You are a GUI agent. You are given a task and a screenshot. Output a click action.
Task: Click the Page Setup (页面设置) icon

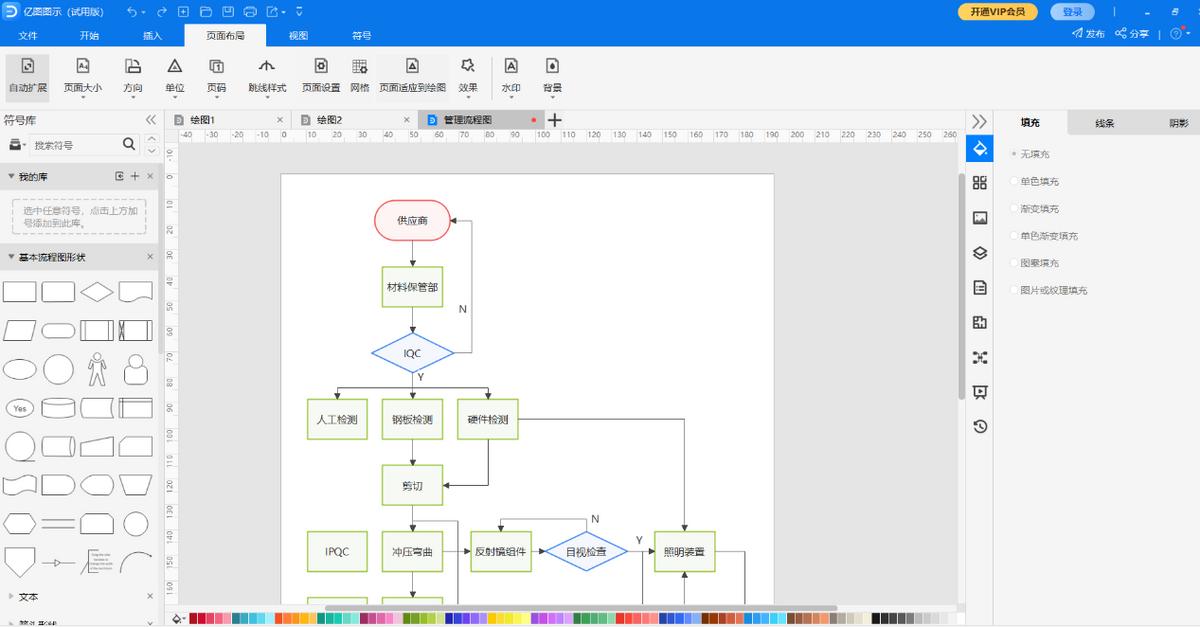(x=321, y=75)
